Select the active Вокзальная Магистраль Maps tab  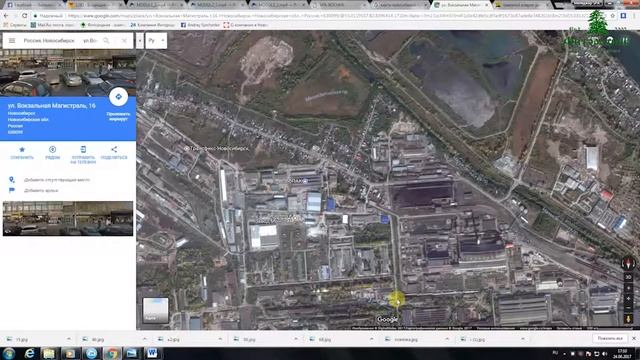[x=461, y=5]
